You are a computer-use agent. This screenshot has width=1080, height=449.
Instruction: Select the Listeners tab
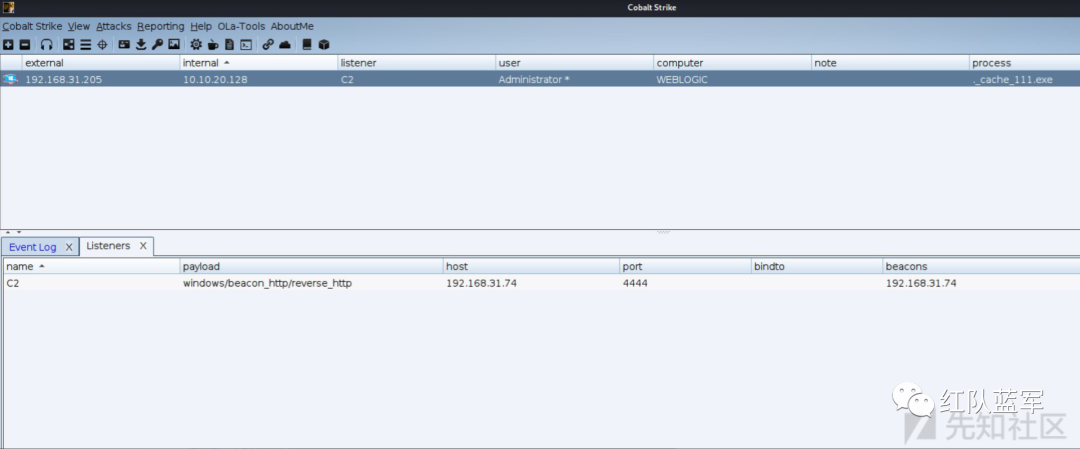click(108, 246)
